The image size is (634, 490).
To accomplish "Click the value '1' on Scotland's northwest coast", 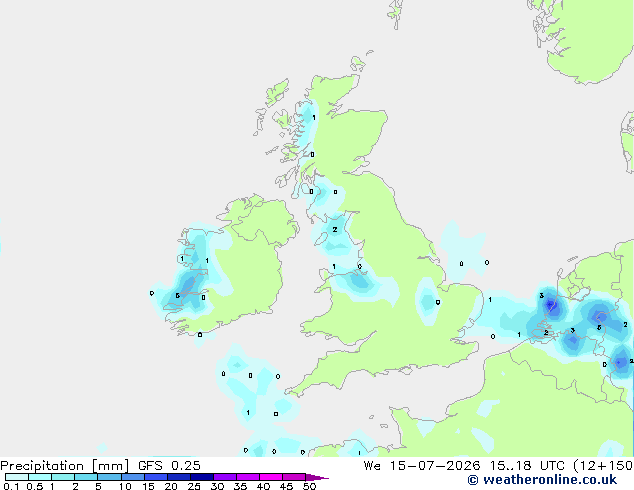I will click(314, 118).
